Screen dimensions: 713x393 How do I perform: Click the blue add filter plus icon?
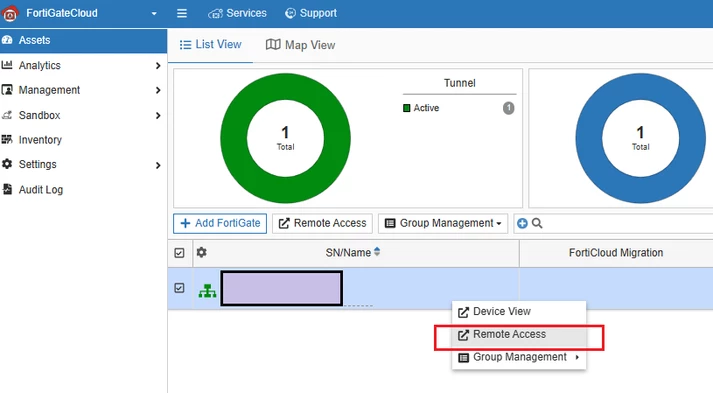[x=522, y=223]
